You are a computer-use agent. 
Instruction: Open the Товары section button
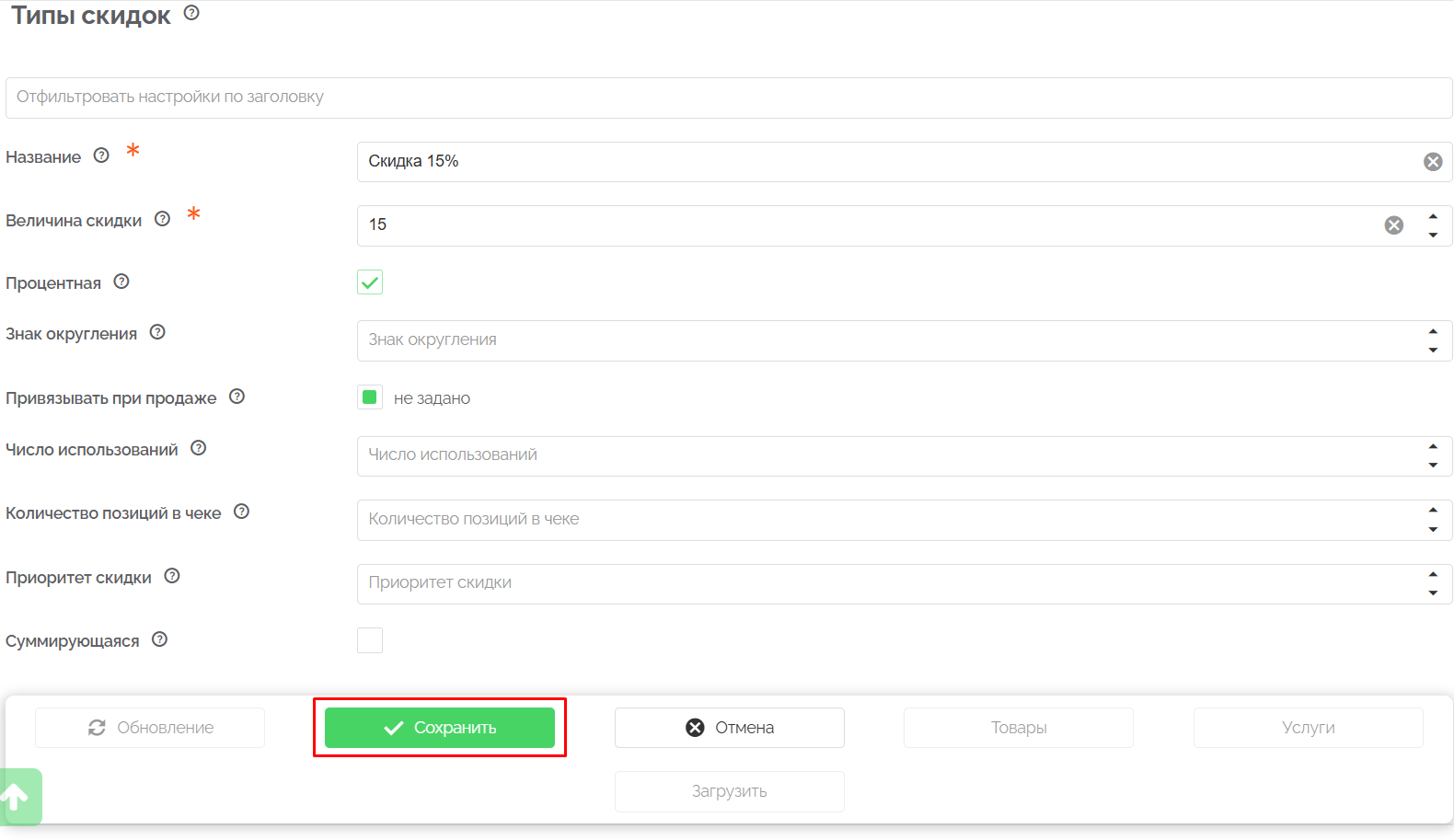tap(1018, 728)
